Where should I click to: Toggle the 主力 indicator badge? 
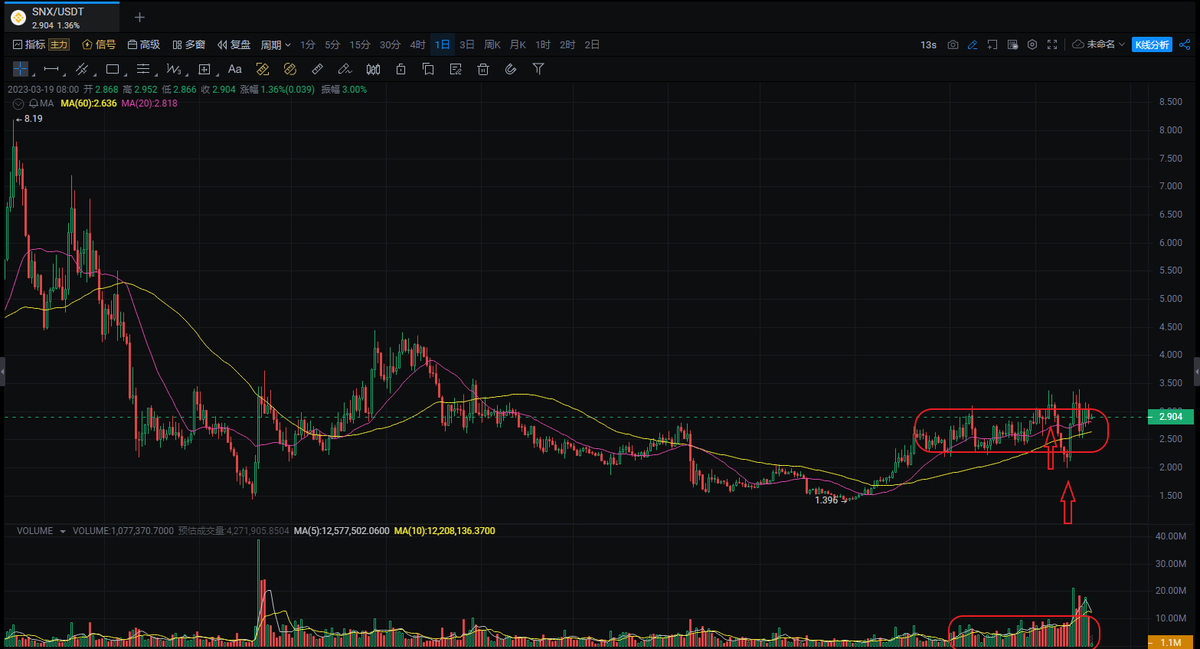coord(59,45)
